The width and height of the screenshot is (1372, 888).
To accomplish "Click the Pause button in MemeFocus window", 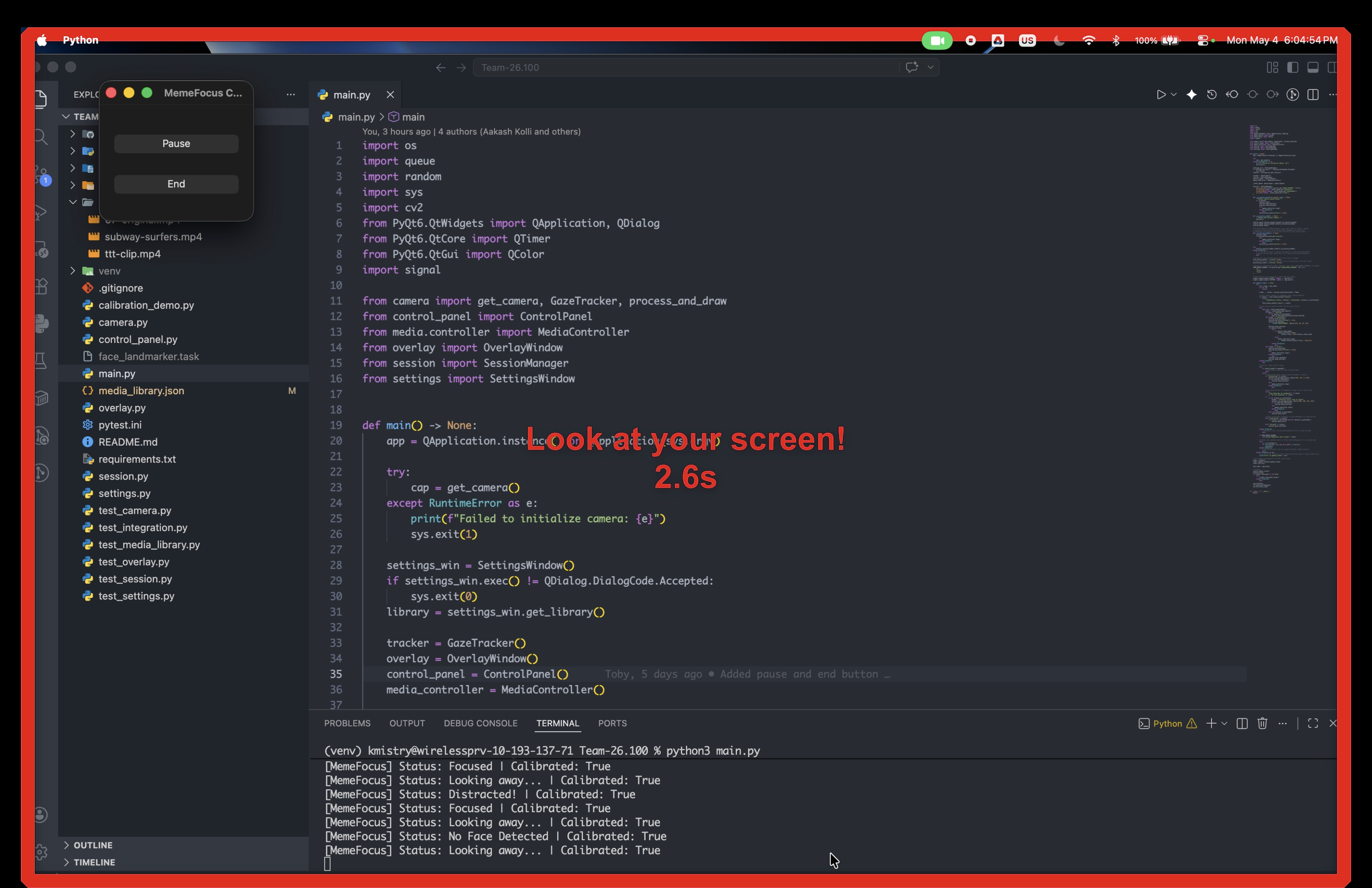I will [x=176, y=144].
